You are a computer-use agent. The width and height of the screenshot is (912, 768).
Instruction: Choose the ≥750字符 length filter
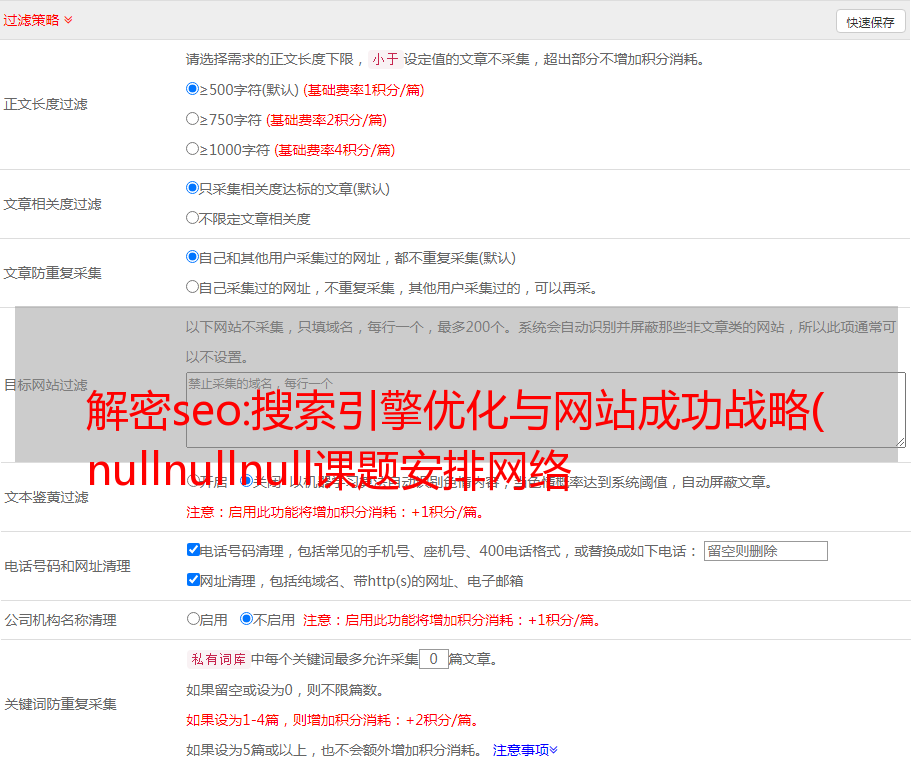click(x=193, y=119)
